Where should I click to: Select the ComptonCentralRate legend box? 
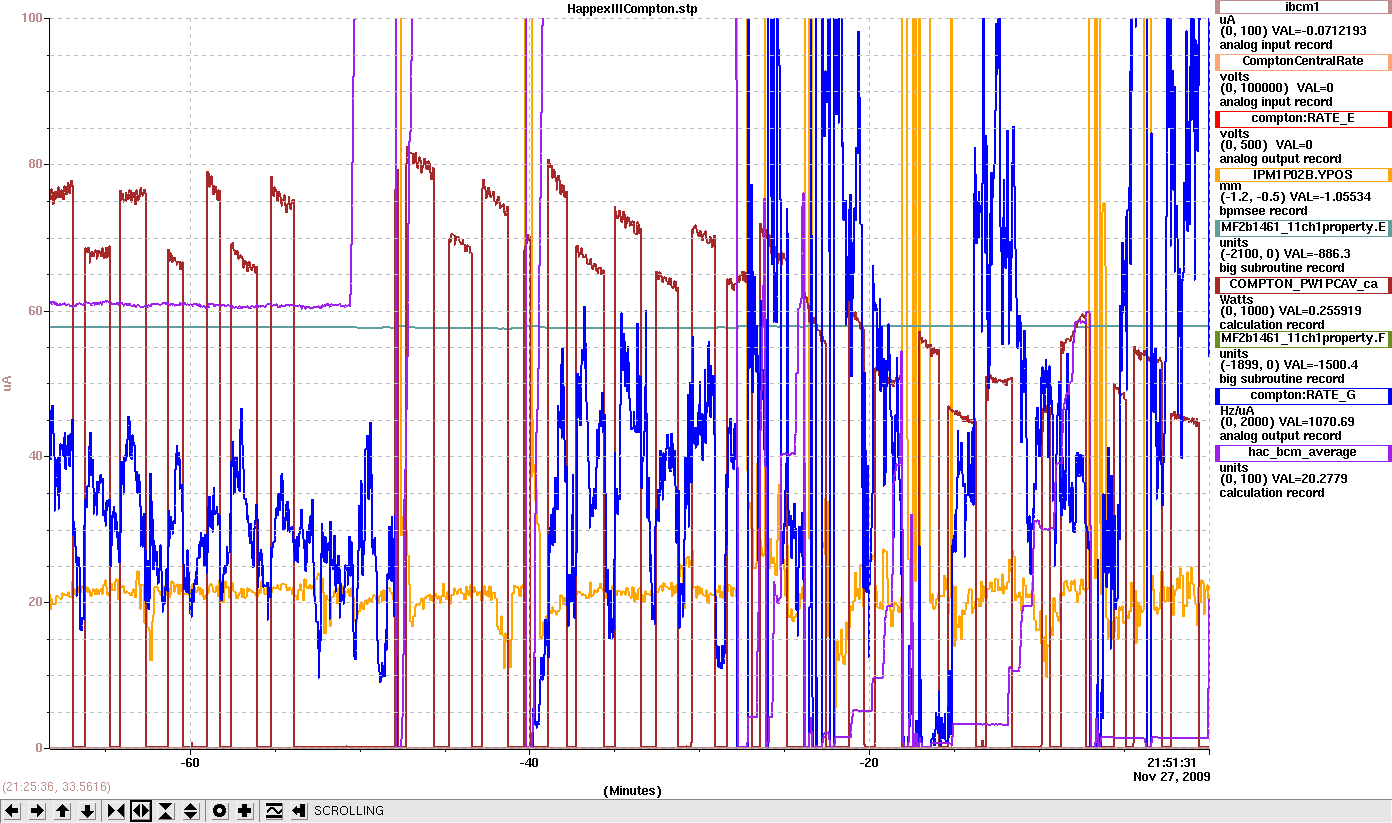tap(1303, 61)
